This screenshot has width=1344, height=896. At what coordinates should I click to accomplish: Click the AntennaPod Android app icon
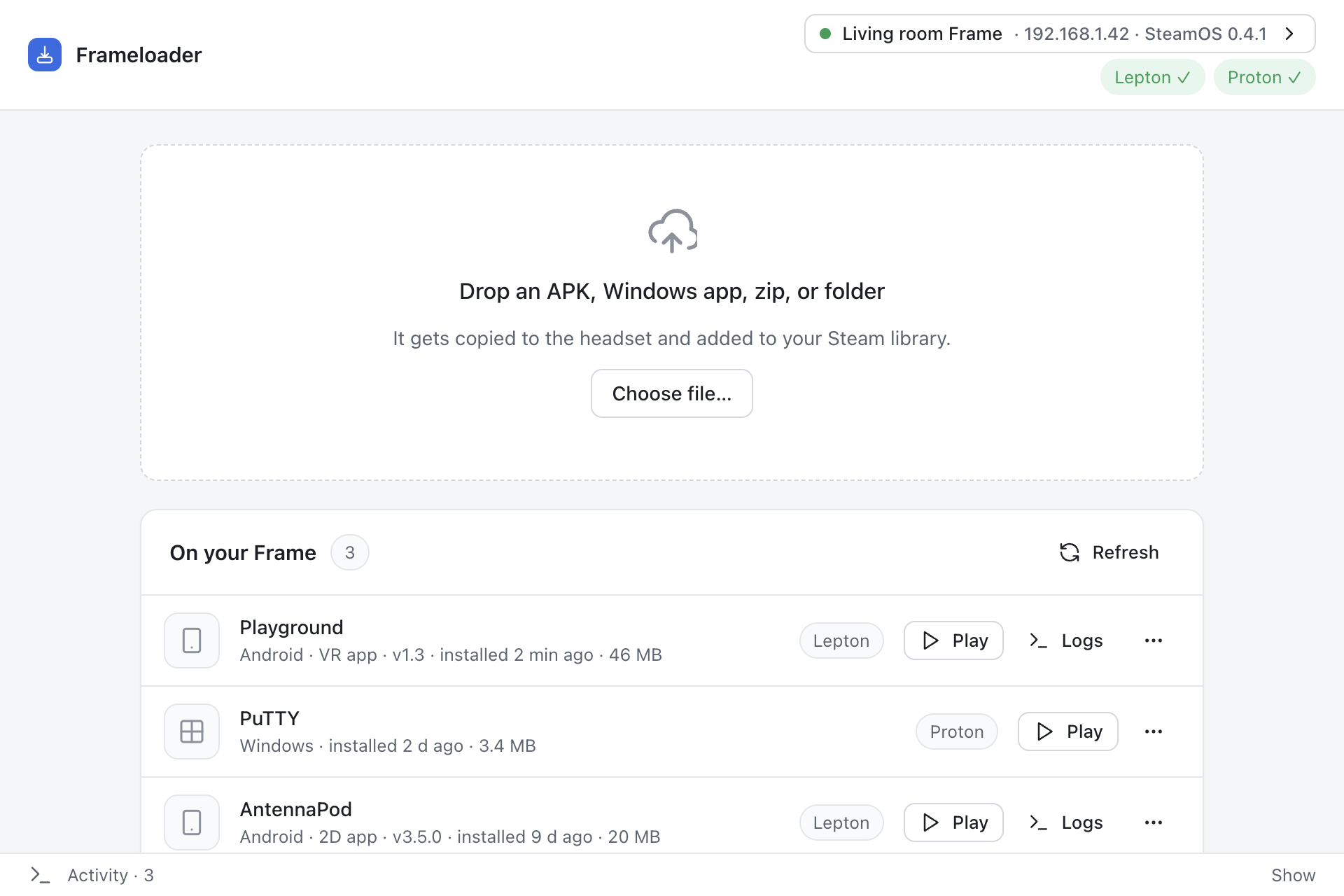tap(192, 822)
